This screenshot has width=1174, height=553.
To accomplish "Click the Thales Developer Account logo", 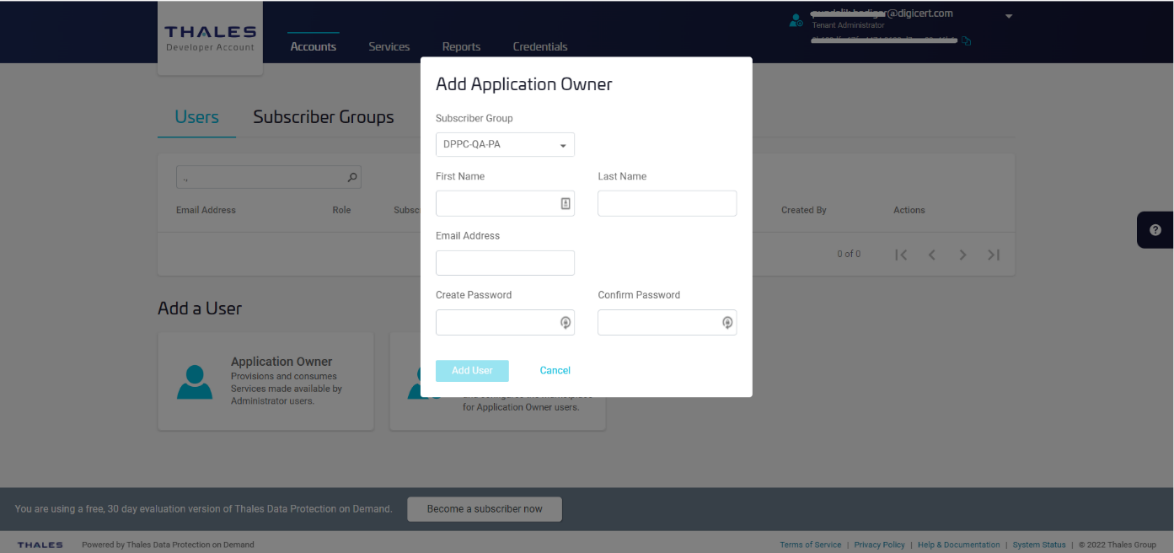I will pyautogui.click(x=210, y=39).
